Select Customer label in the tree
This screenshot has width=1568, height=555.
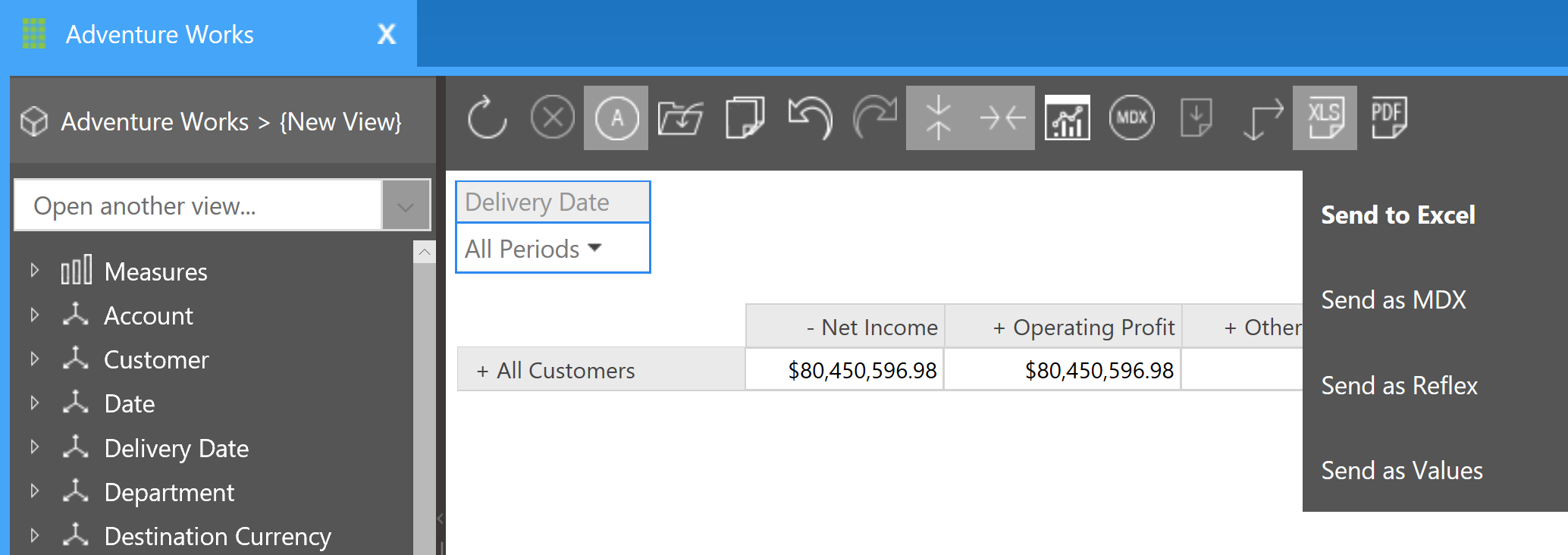[x=156, y=359]
